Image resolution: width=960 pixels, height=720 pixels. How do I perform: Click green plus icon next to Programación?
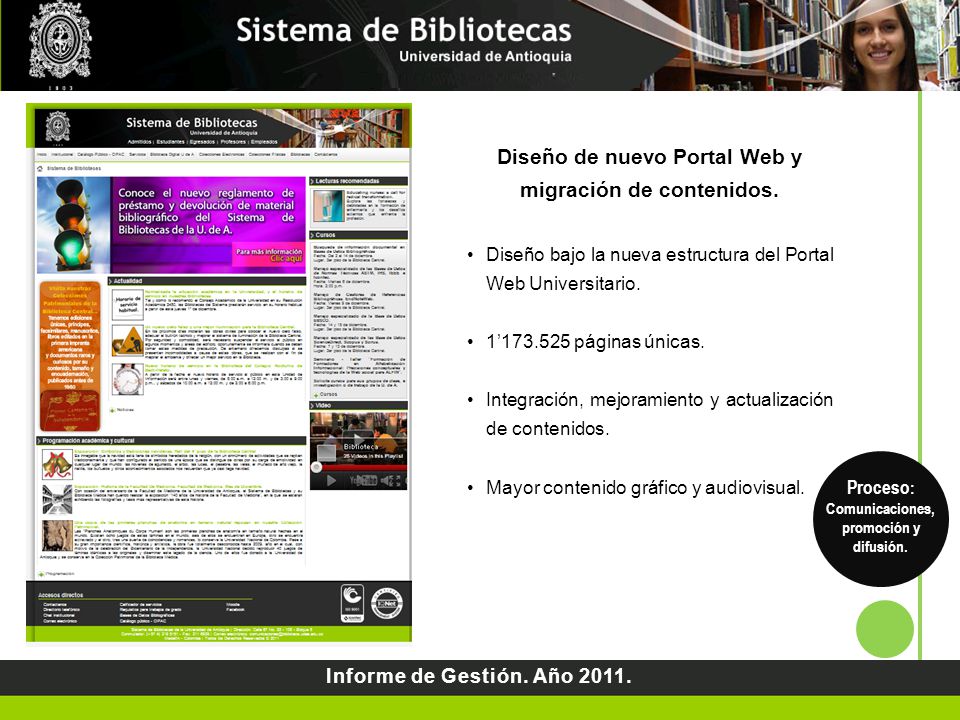[41, 574]
